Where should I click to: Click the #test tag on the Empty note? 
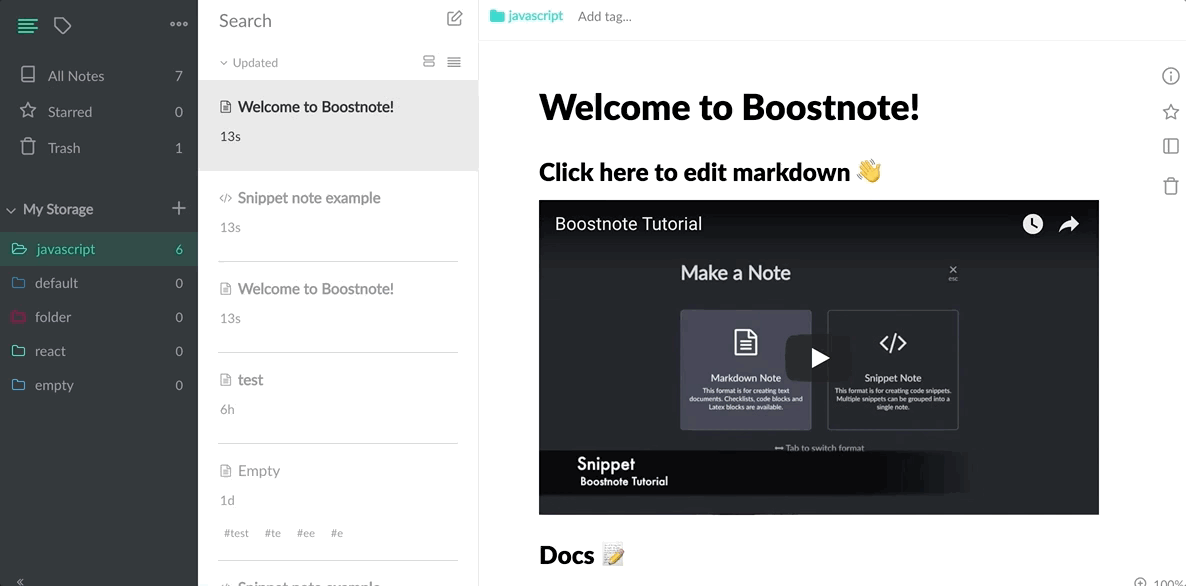coord(236,533)
